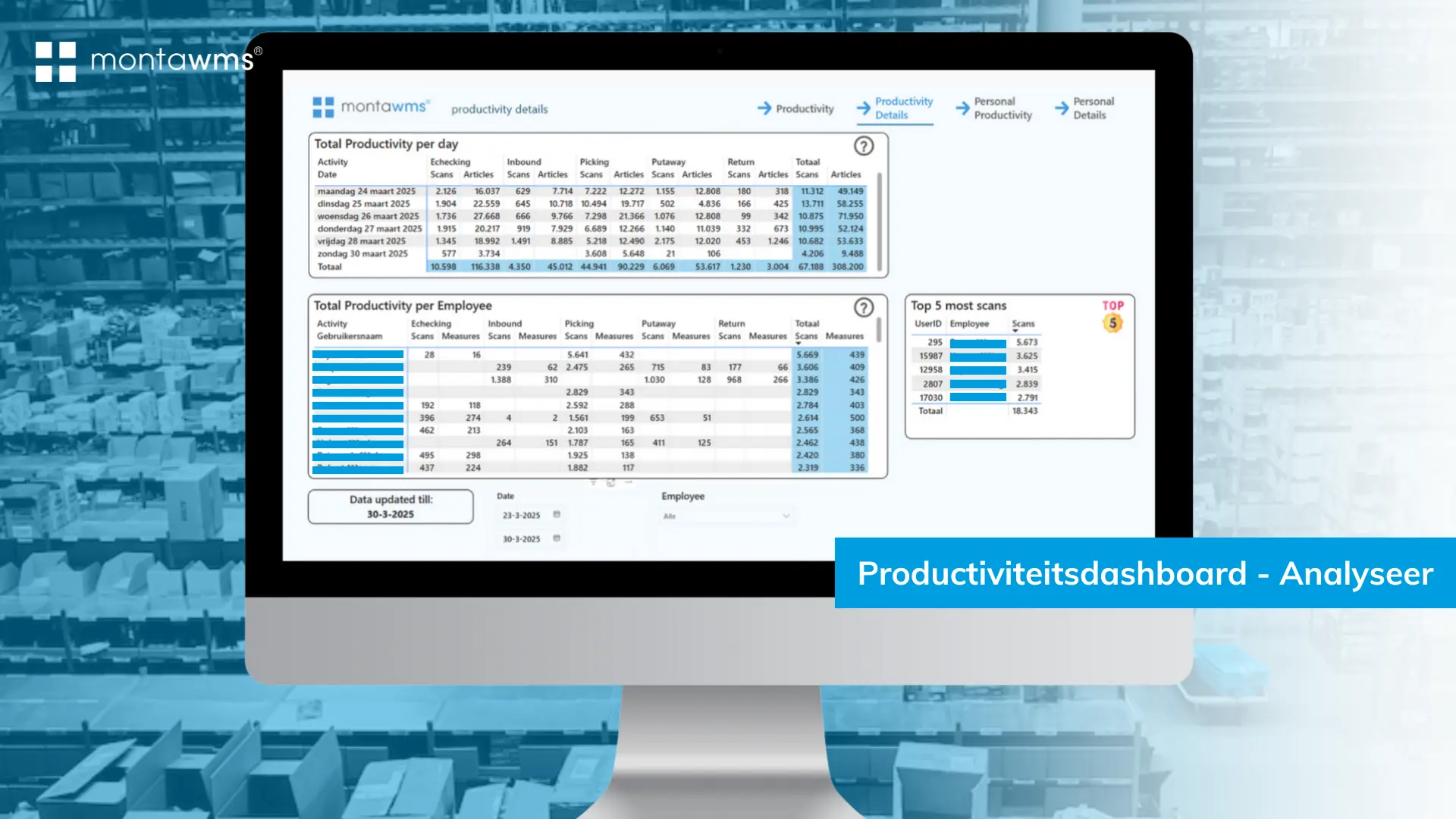Click the more options ellipsis below employee table

(628, 482)
